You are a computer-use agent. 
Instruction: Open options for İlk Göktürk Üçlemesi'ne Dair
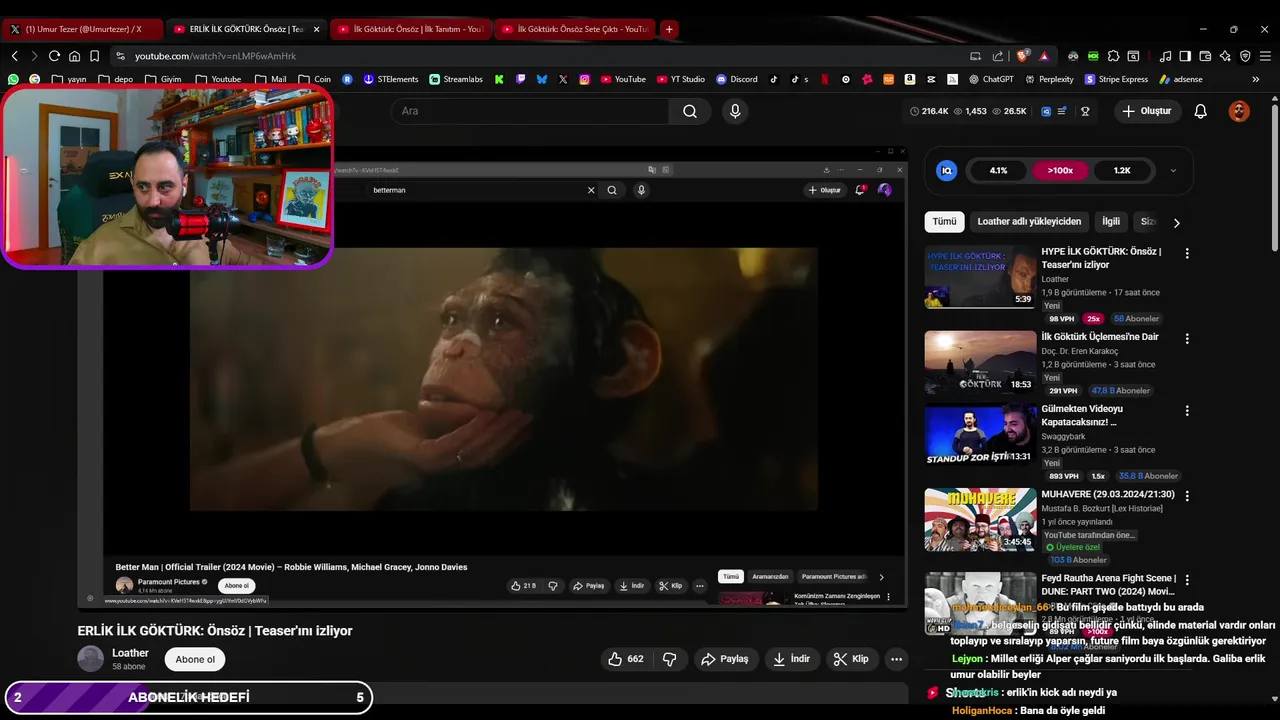pos(1187,339)
